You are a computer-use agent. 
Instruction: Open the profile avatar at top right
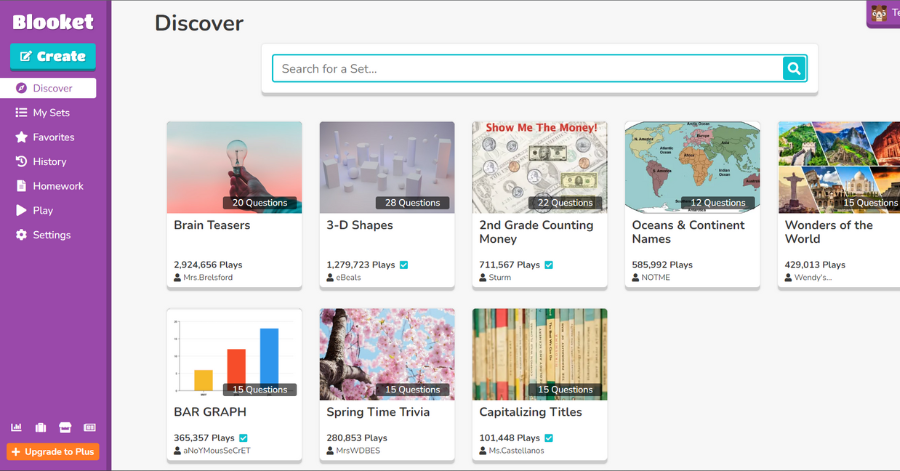[879, 13]
